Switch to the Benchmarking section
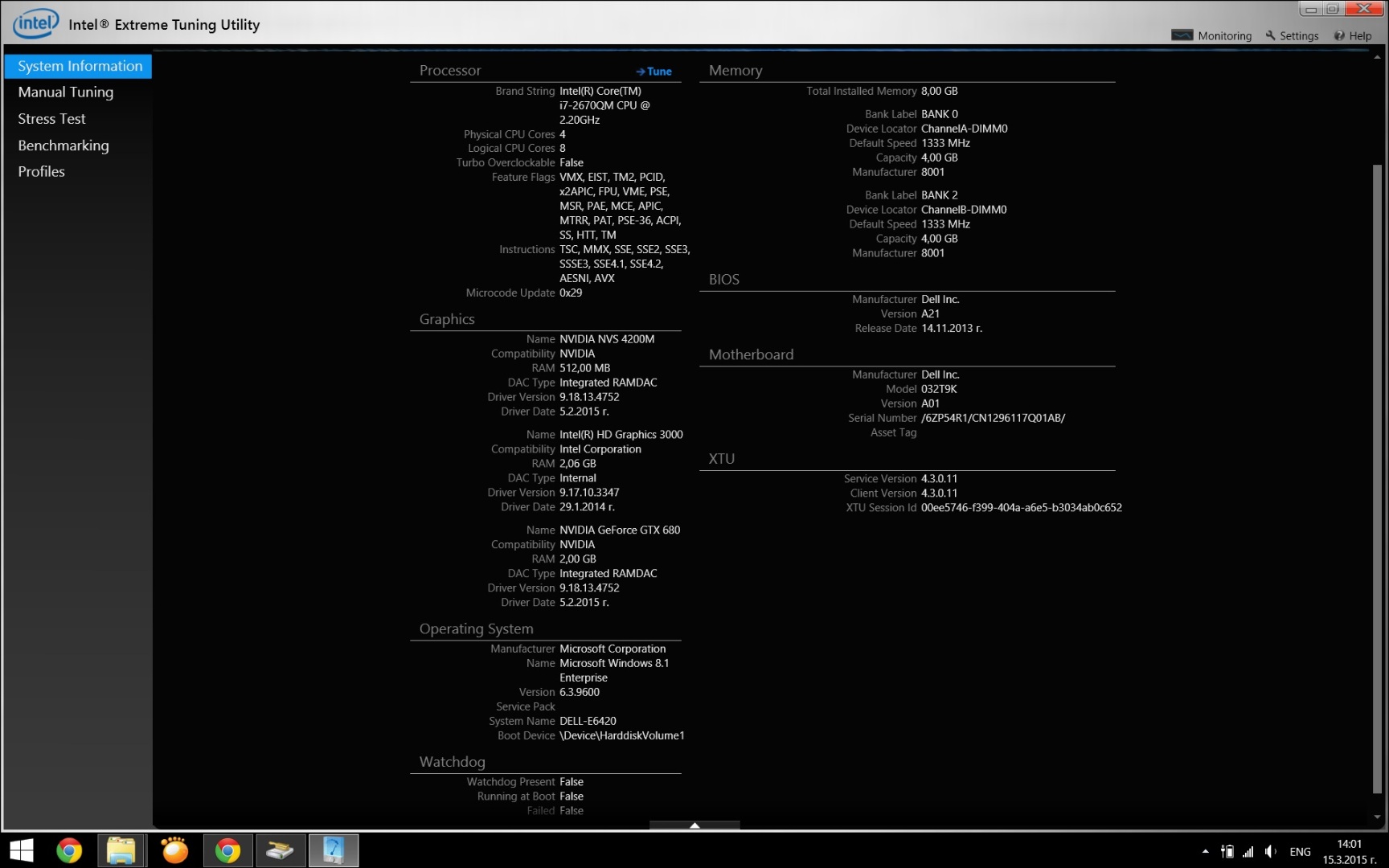 click(x=64, y=145)
